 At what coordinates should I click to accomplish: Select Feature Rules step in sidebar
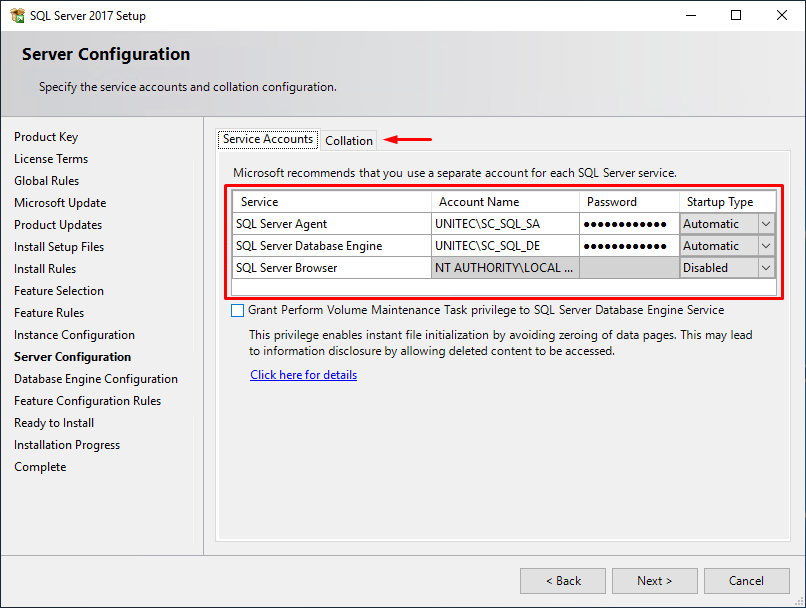49,314
